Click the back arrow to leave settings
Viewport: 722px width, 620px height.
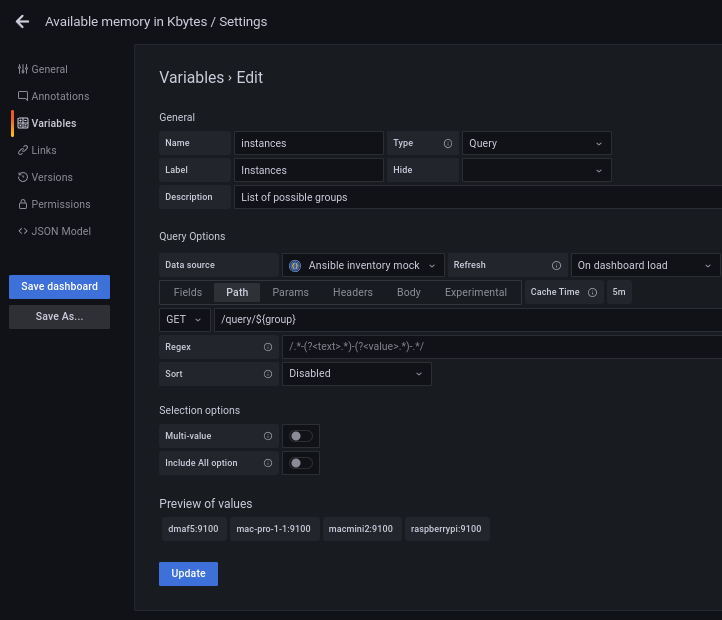tap(22, 21)
